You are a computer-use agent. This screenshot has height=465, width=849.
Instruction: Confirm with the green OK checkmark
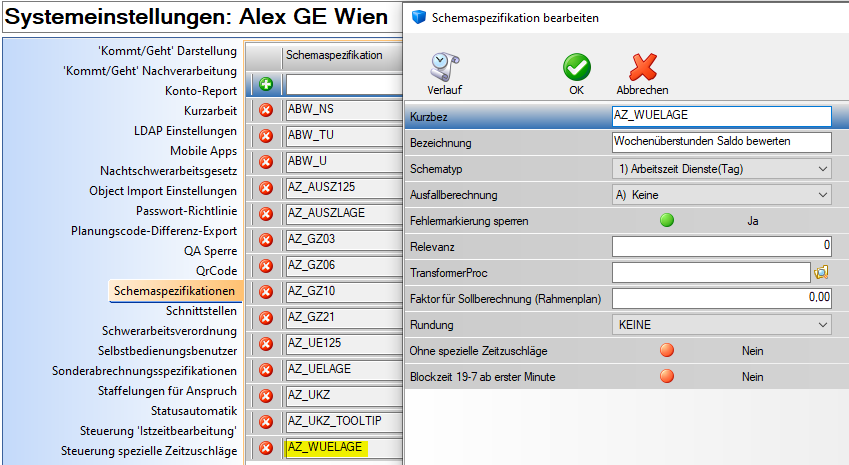click(x=576, y=68)
